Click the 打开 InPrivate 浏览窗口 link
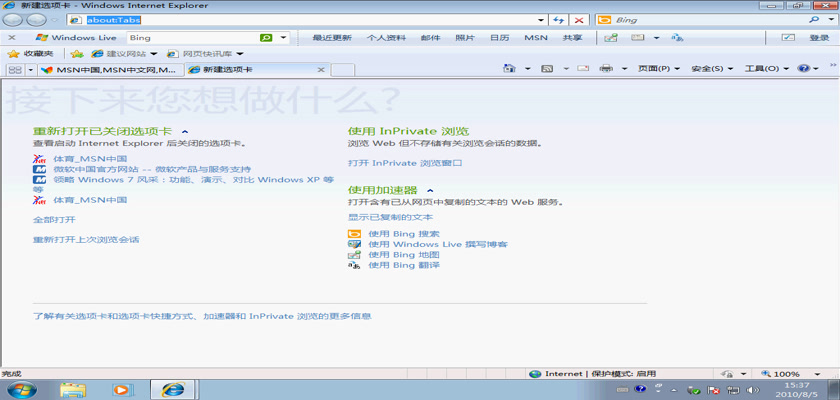This screenshot has width=840, height=400. [405, 162]
